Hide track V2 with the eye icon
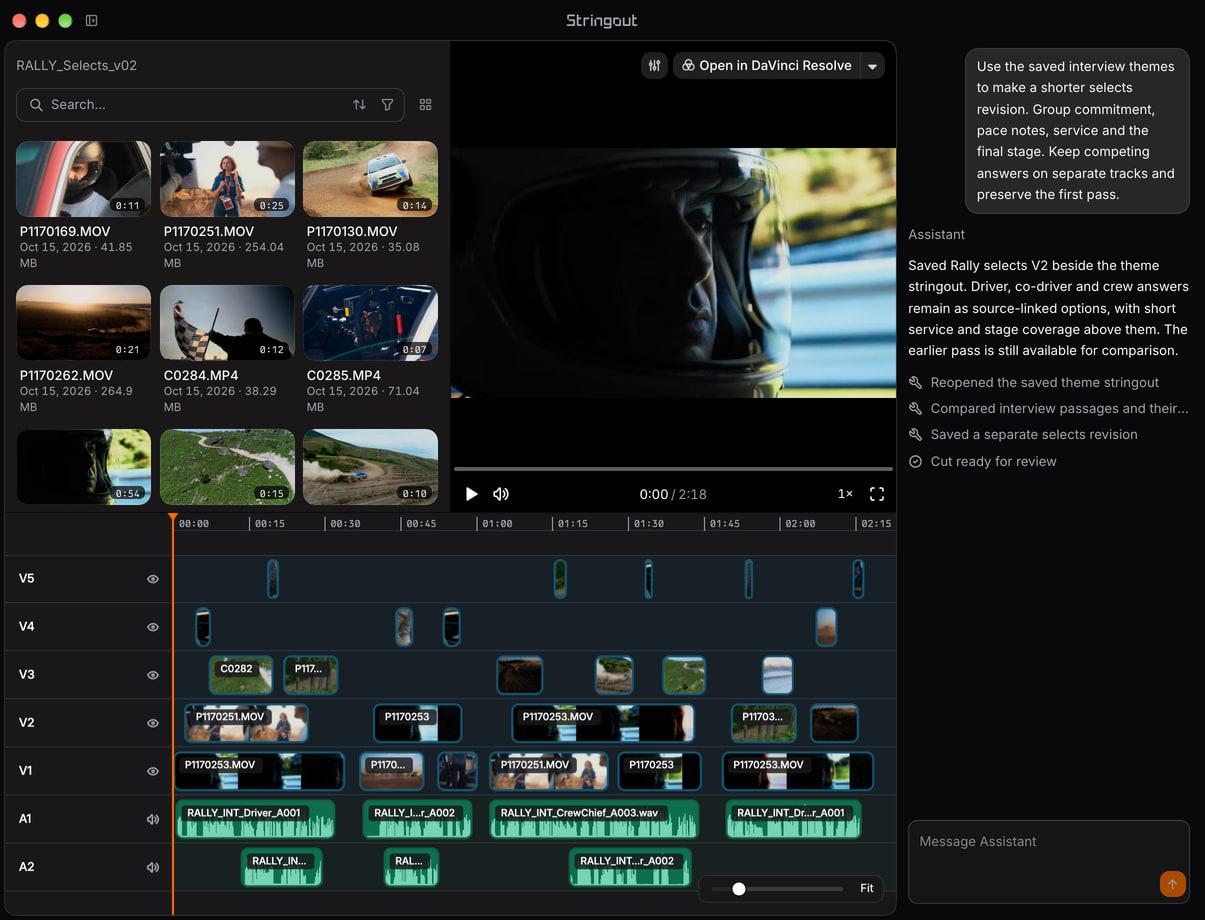Viewport: 1205px width, 920px height. pos(153,723)
